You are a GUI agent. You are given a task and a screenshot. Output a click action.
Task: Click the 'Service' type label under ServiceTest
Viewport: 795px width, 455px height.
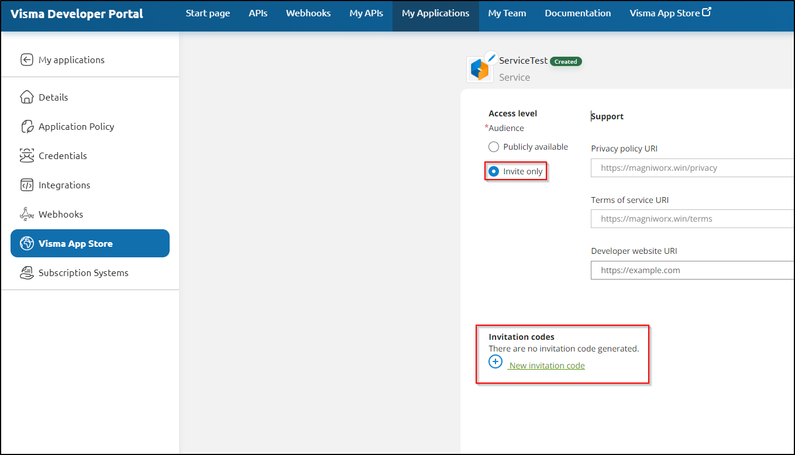coord(514,77)
